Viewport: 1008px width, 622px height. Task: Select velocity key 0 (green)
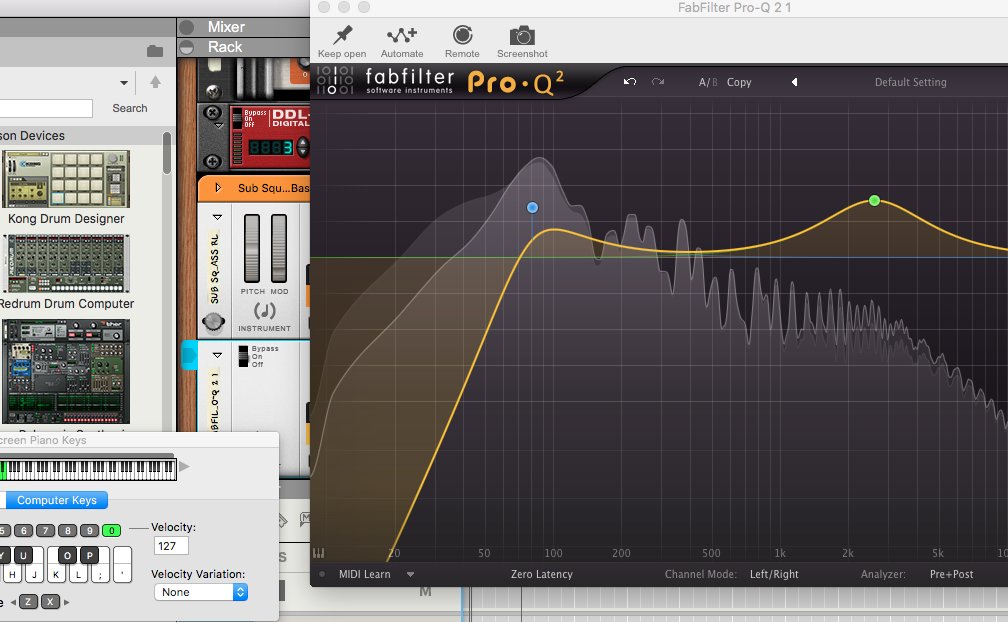[x=112, y=531]
